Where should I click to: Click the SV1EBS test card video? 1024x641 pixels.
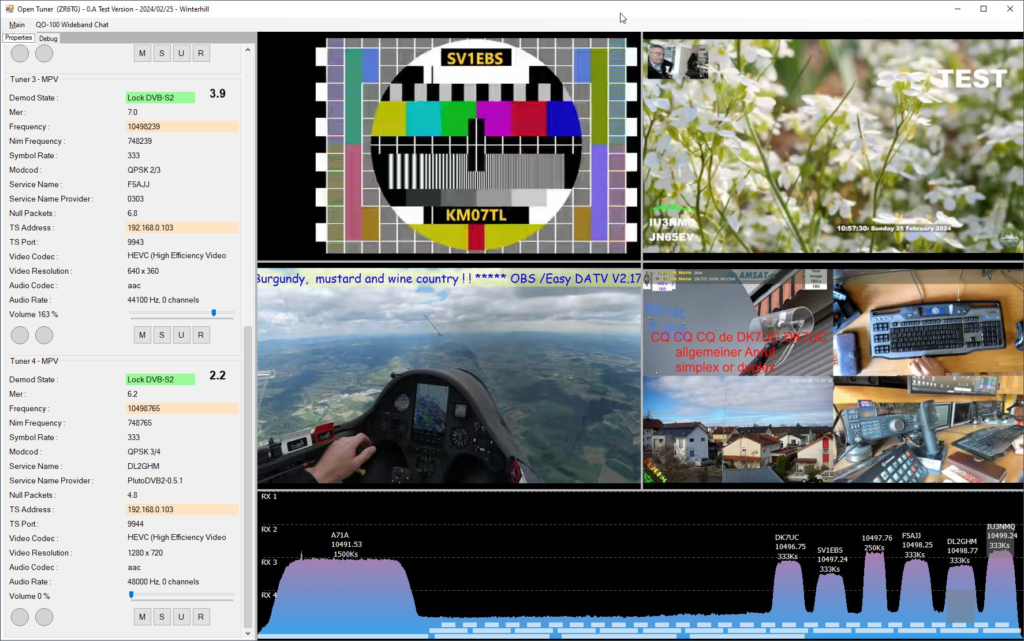(476, 145)
